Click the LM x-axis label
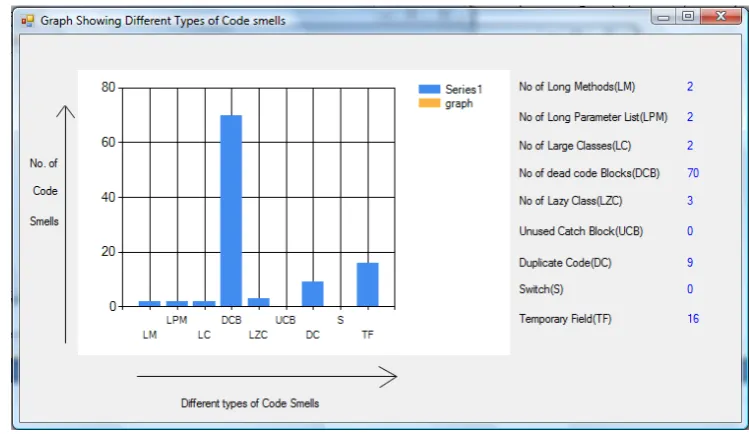Viewport: 749px width, 434px height. [150, 335]
